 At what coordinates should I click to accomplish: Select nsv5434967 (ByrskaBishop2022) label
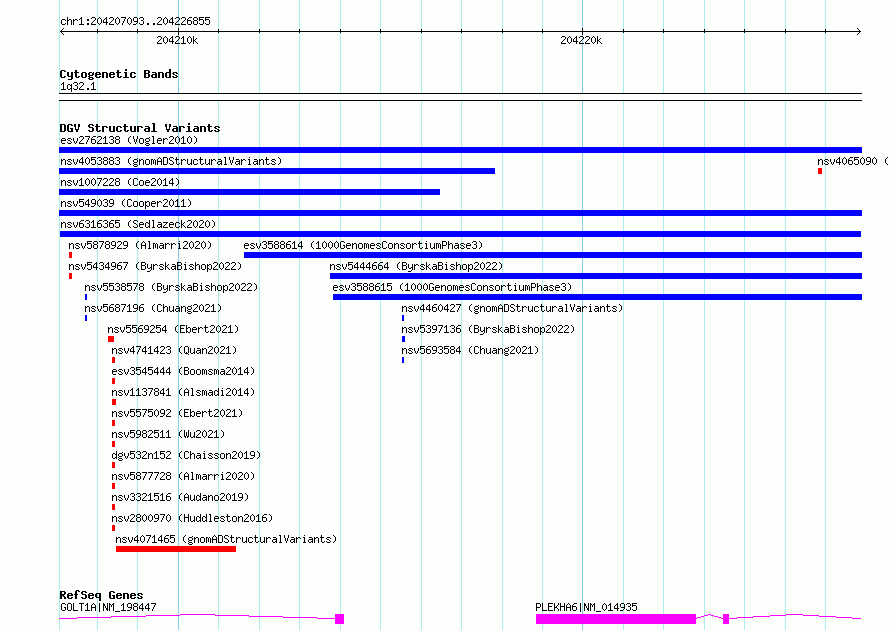(x=155, y=266)
